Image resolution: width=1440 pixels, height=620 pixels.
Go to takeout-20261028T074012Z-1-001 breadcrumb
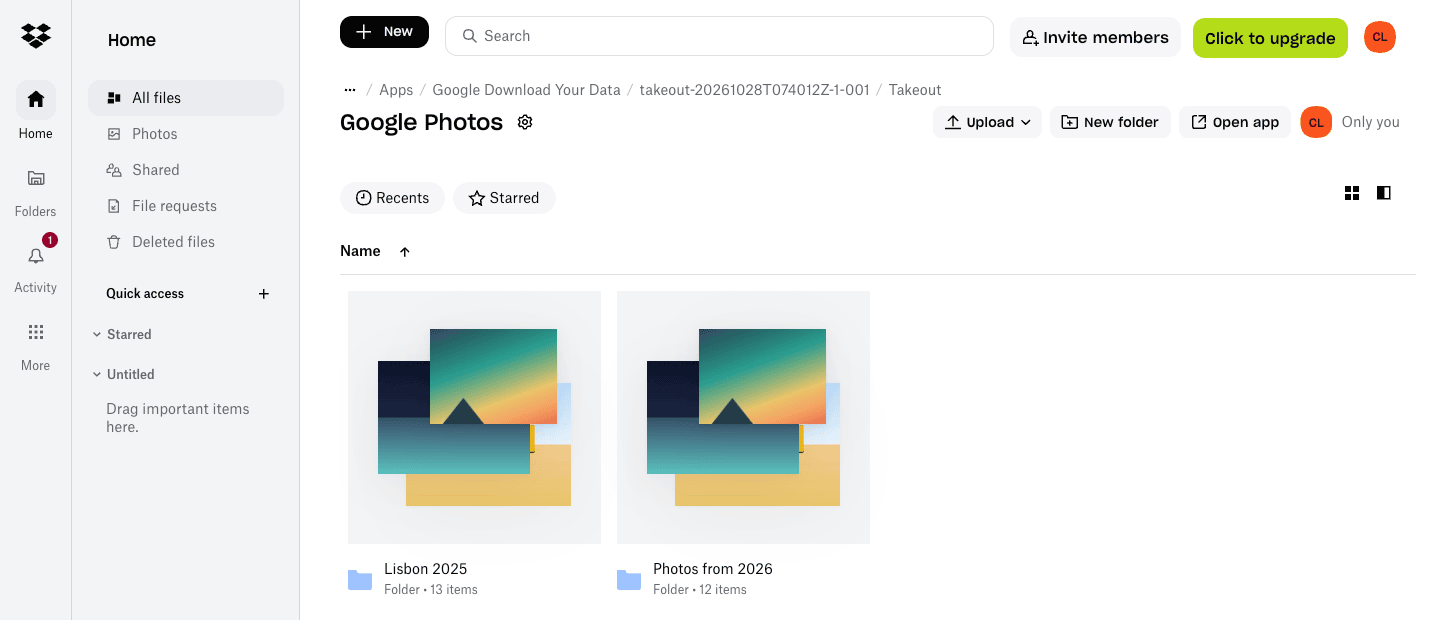(x=754, y=90)
